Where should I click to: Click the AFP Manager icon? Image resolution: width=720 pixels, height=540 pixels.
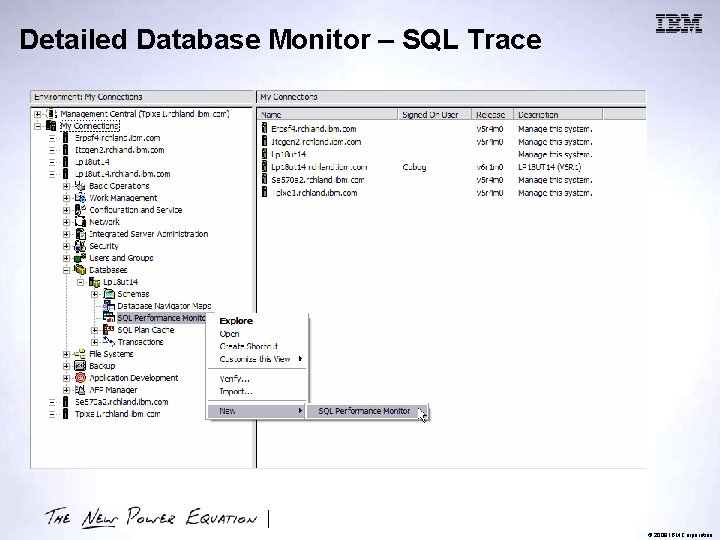tap(80, 389)
